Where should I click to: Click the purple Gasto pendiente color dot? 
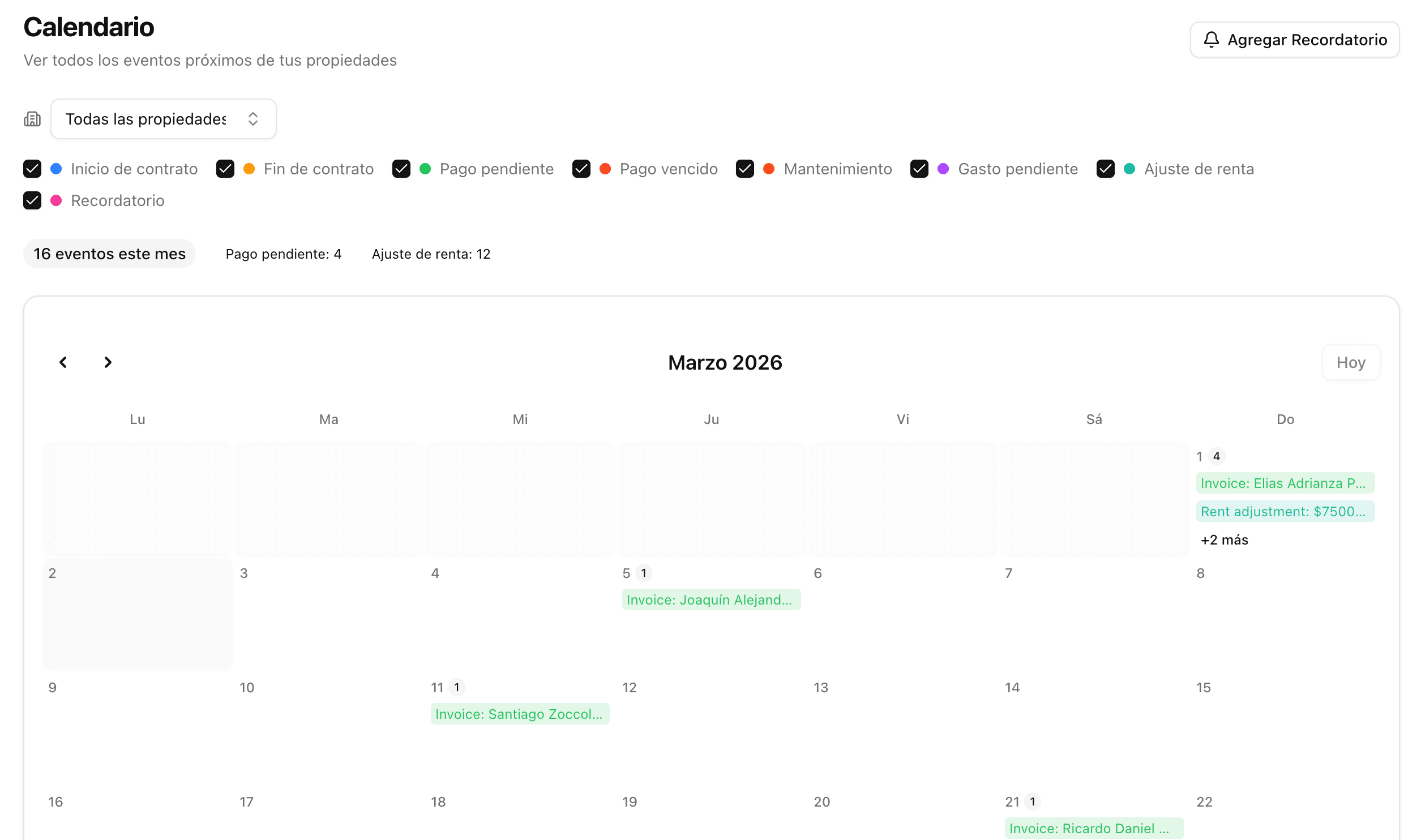pyautogui.click(x=943, y=169)
